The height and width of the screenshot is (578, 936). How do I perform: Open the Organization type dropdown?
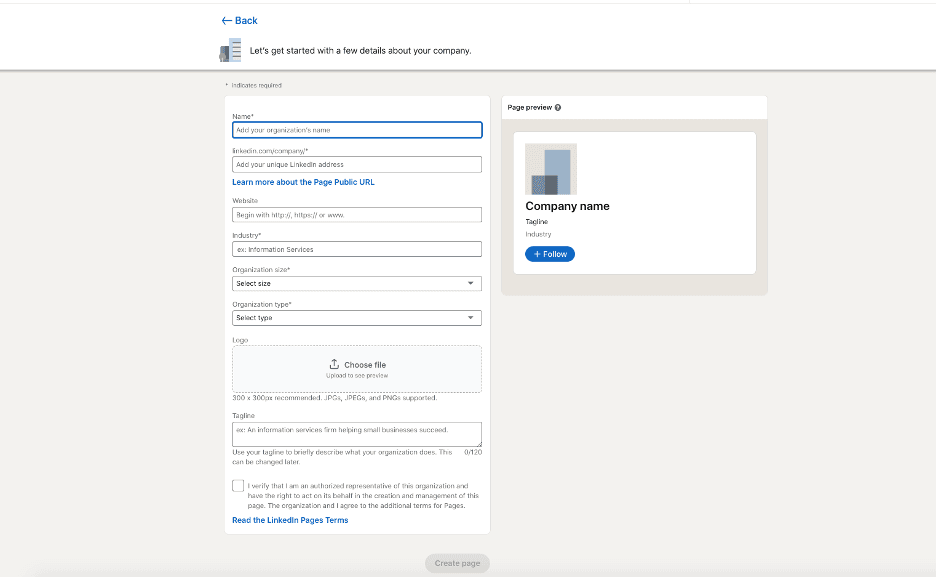click(356, 317)
